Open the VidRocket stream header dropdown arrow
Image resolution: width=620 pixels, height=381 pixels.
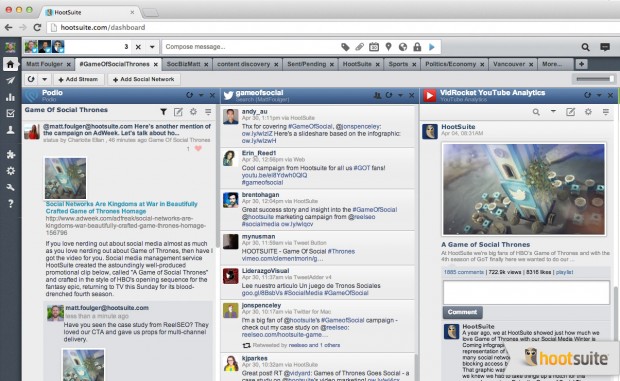(x=599, y=95)
